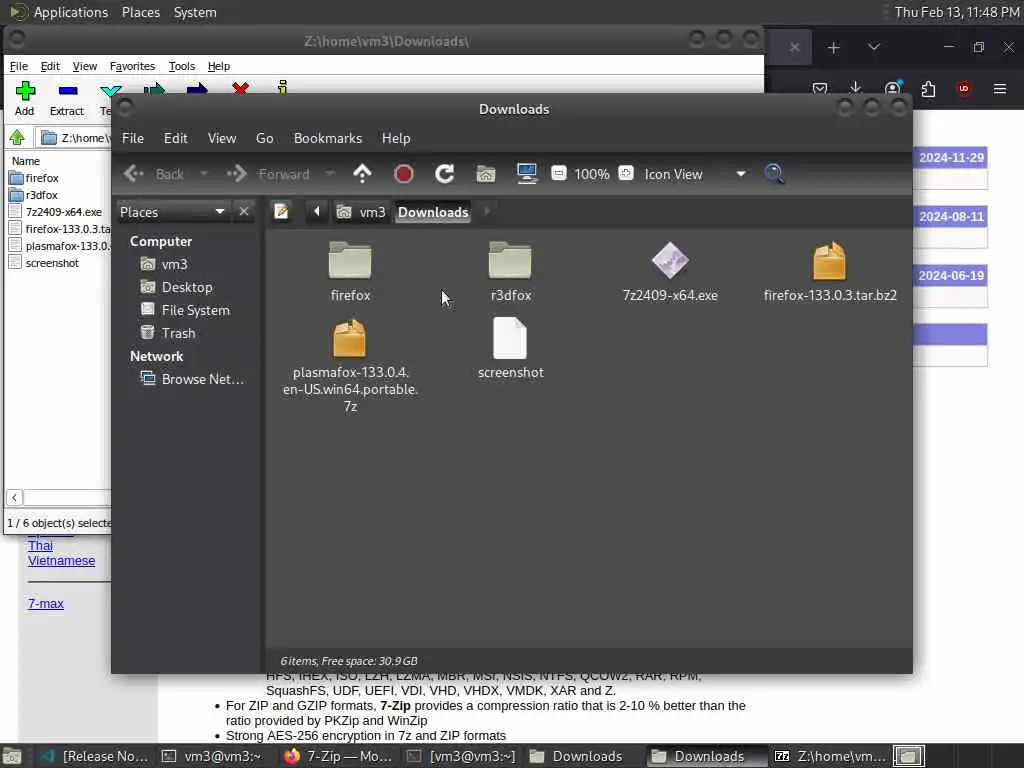The image size is (1024, 768).
Task: Click the 7-max link
Action: (46, 603)
